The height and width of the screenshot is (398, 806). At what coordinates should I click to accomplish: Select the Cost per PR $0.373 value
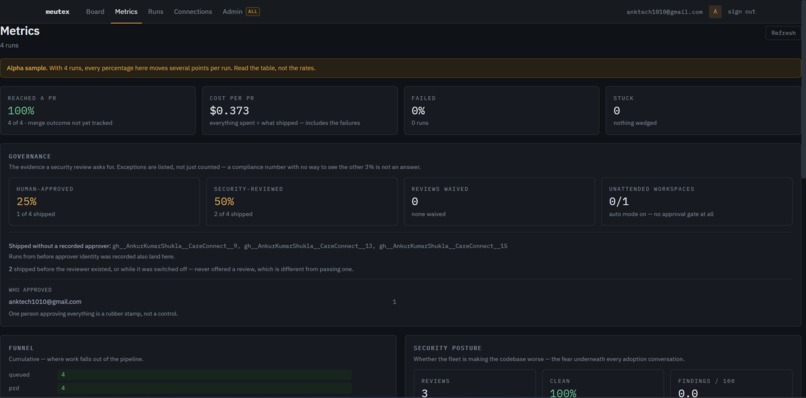click(229, 111)
